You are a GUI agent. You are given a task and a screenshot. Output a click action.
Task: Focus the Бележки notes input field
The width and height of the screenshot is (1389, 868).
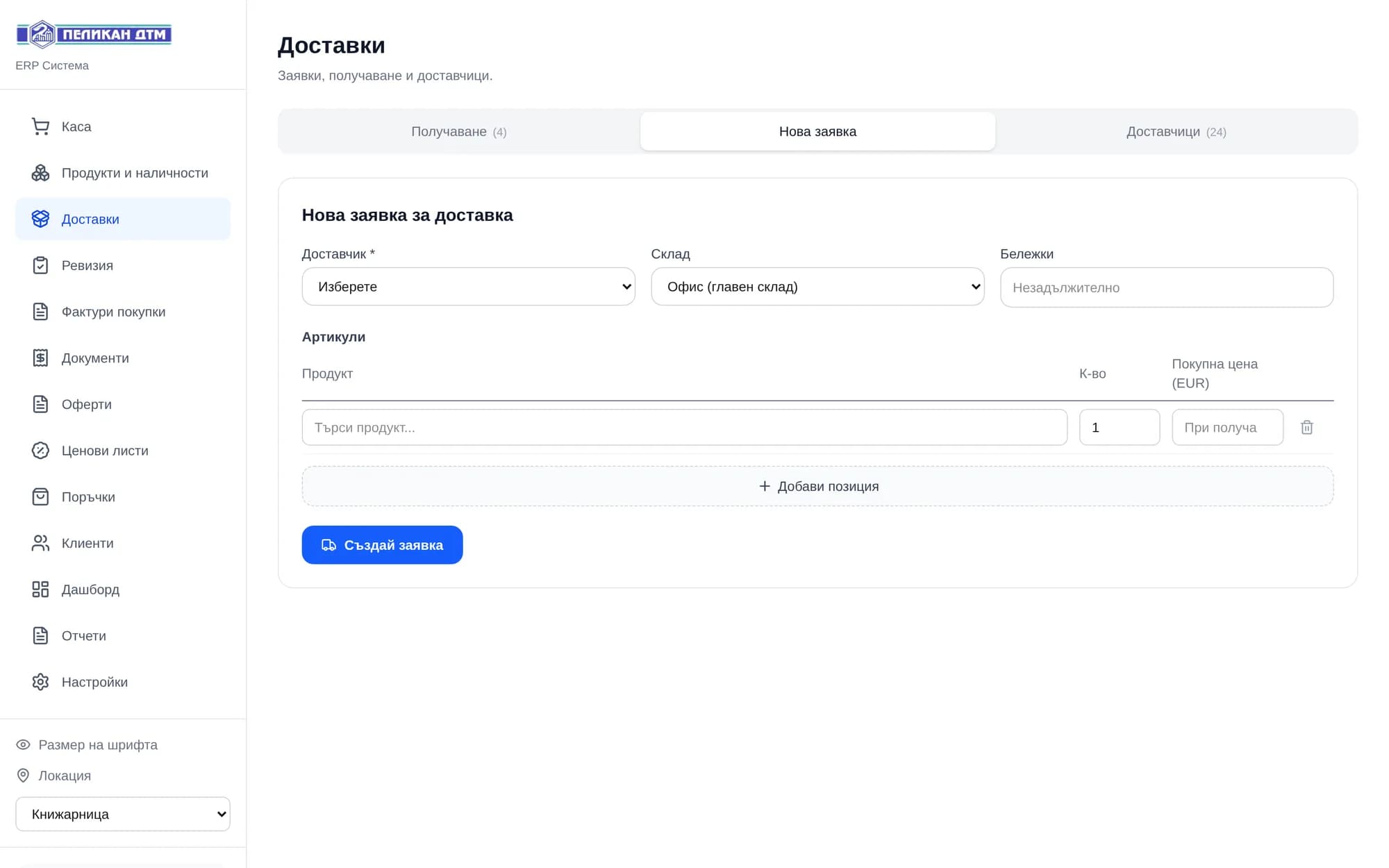pyautogui.click(x=1167, y=287)
